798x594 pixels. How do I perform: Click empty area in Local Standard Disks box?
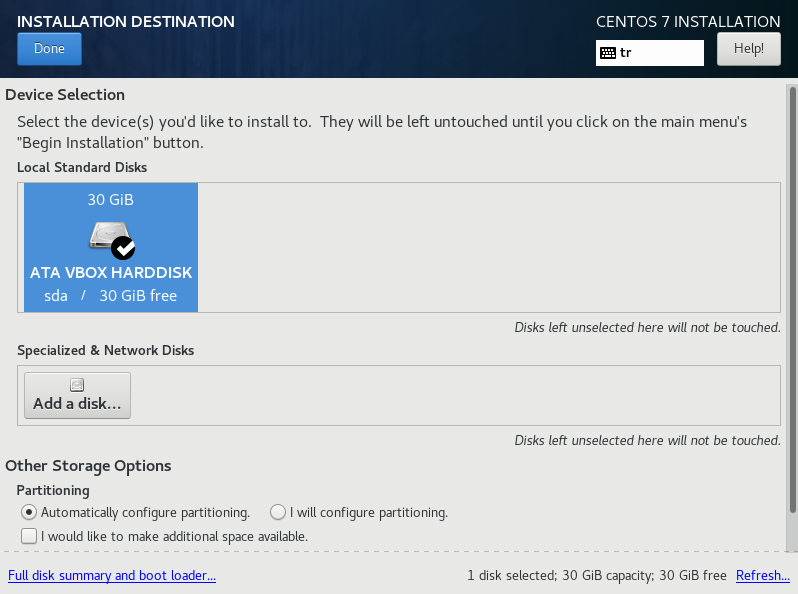click(489, 247)
